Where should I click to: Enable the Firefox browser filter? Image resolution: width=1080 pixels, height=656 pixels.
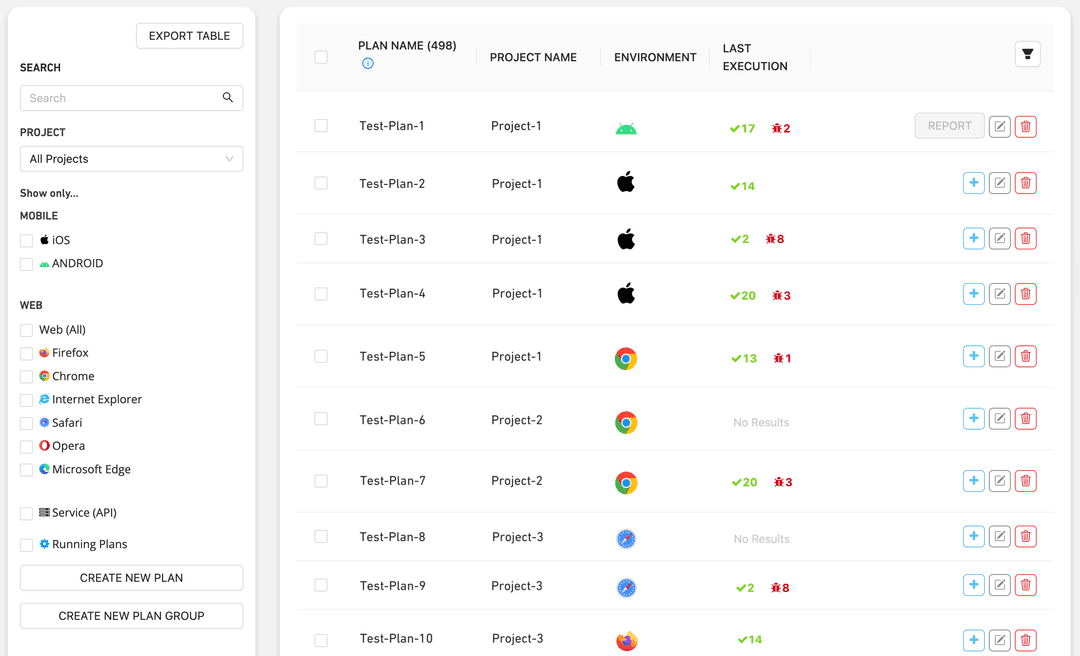point(24,352)
